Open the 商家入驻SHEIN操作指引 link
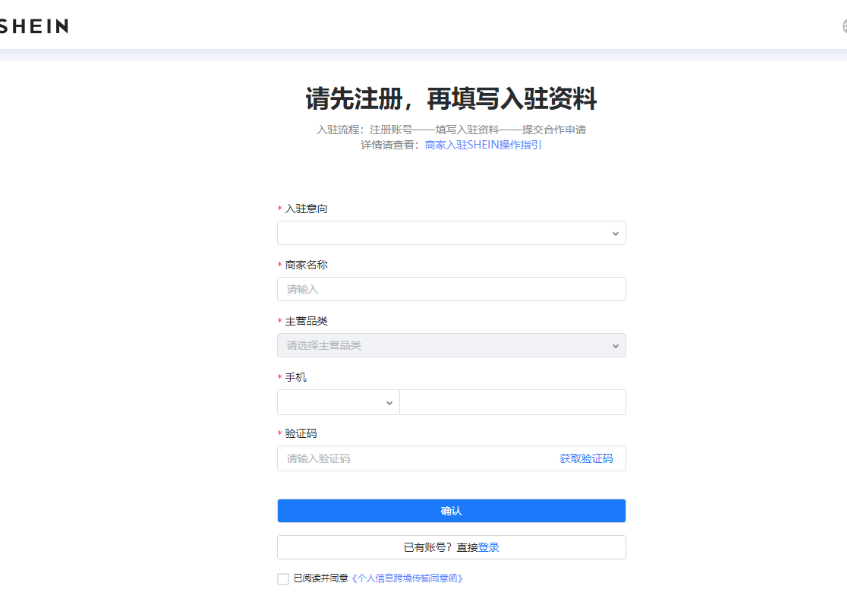 point(483,145)
